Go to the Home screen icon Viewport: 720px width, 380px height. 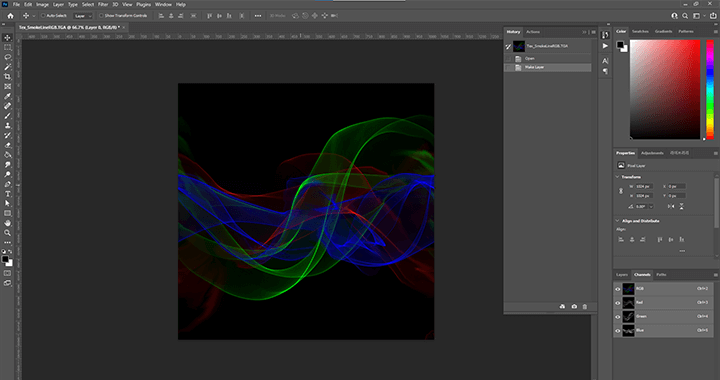point(10,16)
